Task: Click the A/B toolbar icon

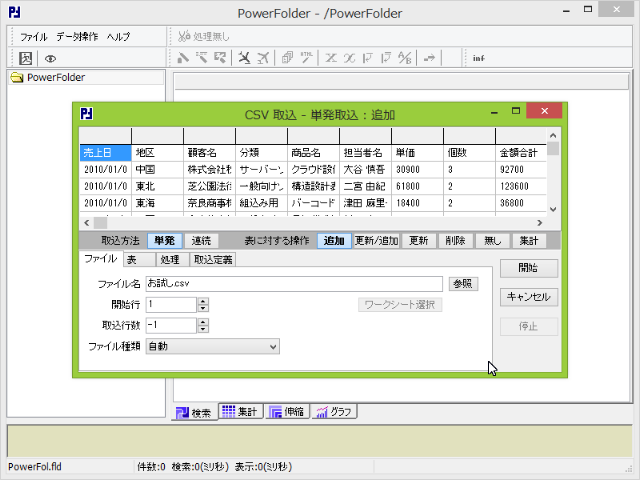Action: point(404,58)
